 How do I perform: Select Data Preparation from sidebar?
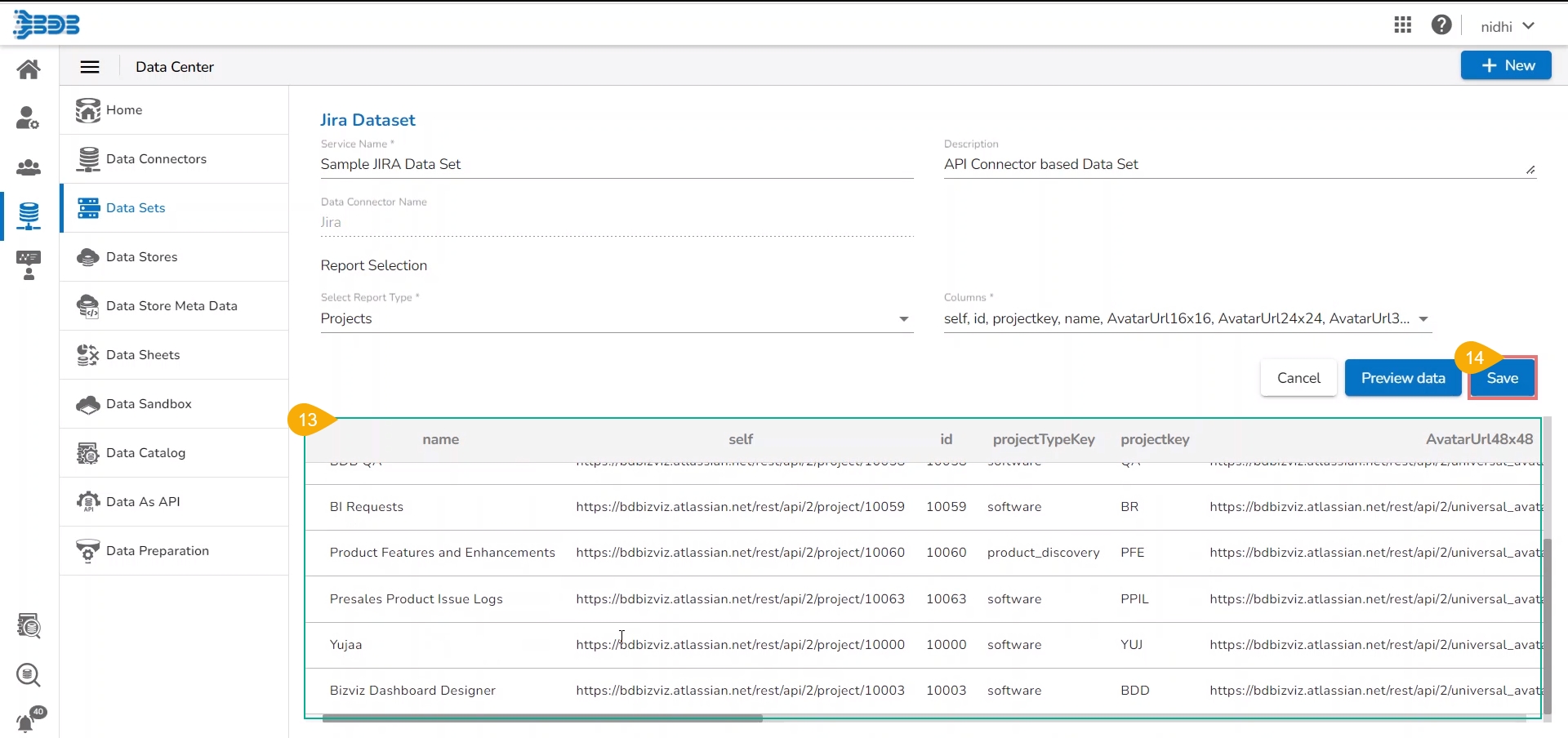(157, 551)
